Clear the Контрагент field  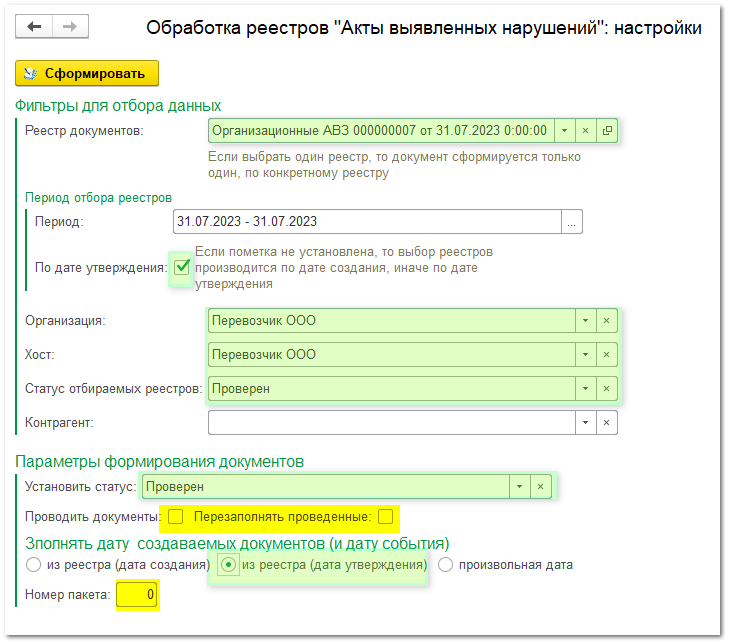click(606, 423)
